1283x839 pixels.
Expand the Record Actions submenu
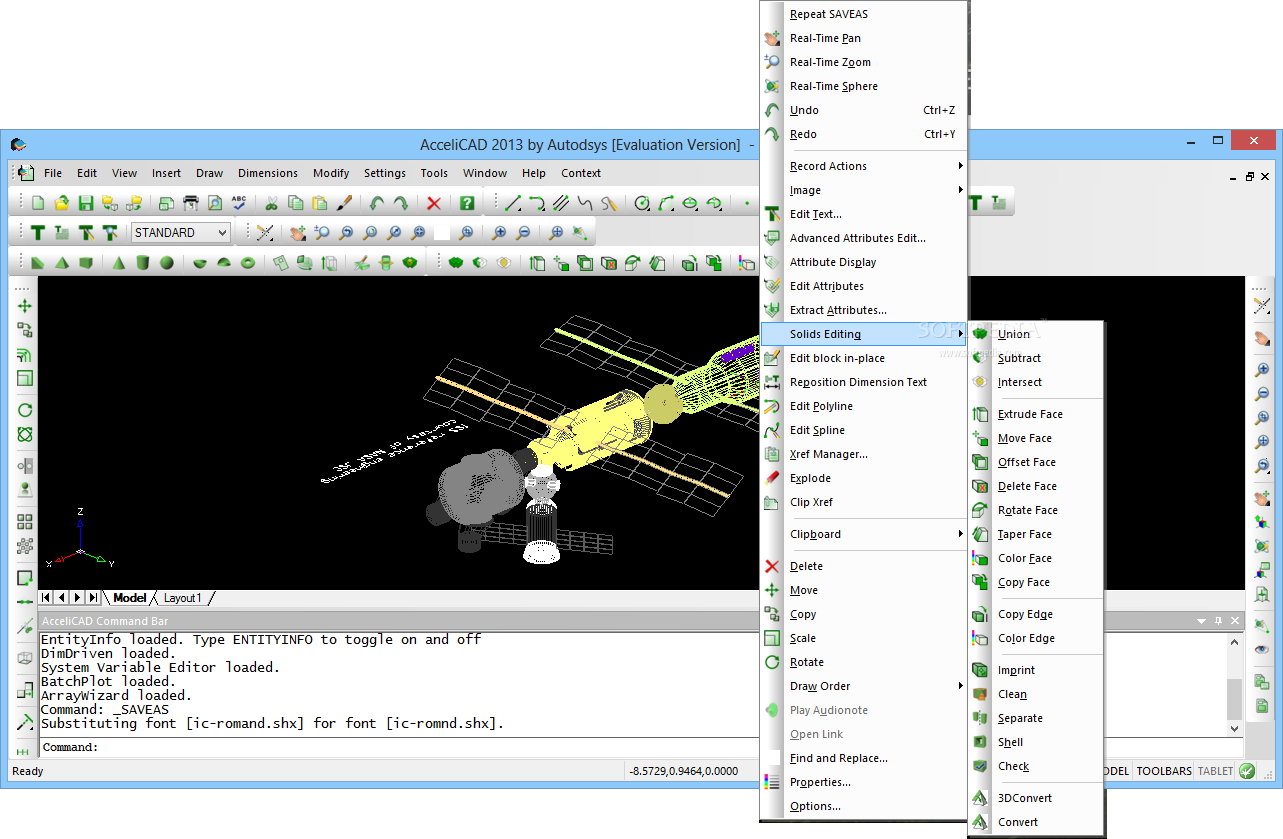[x=863, y=166]
